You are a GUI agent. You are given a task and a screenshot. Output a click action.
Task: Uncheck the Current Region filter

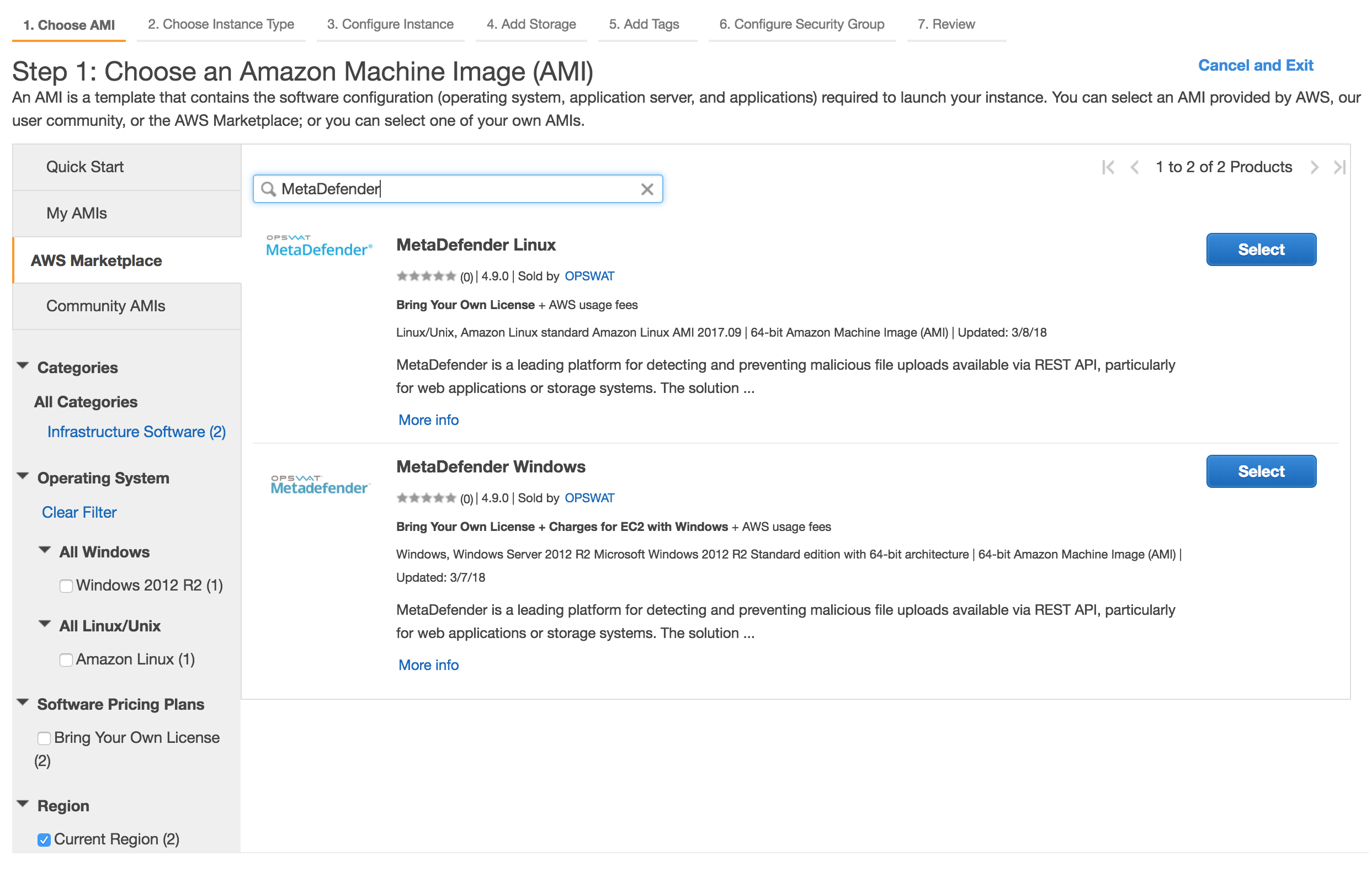(x=44, y=840)
